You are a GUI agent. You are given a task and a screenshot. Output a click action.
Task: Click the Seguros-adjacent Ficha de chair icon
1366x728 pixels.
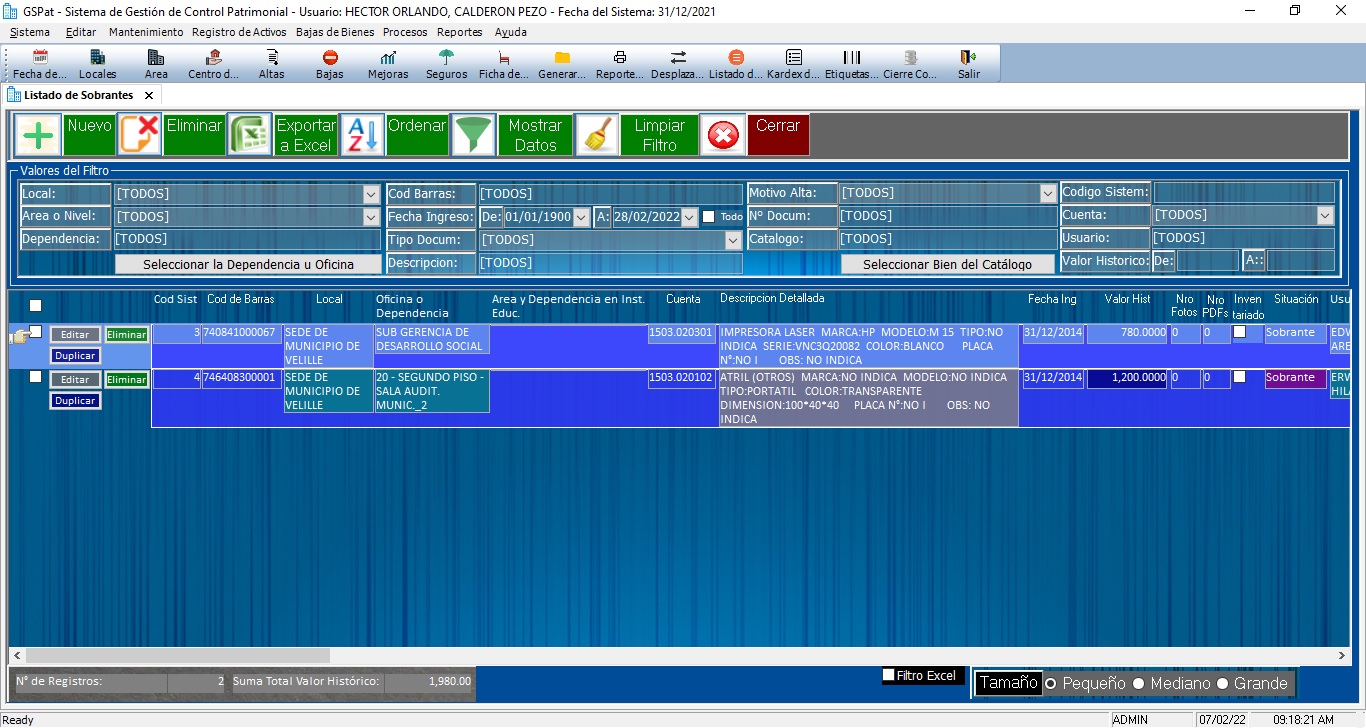(504, 64)
